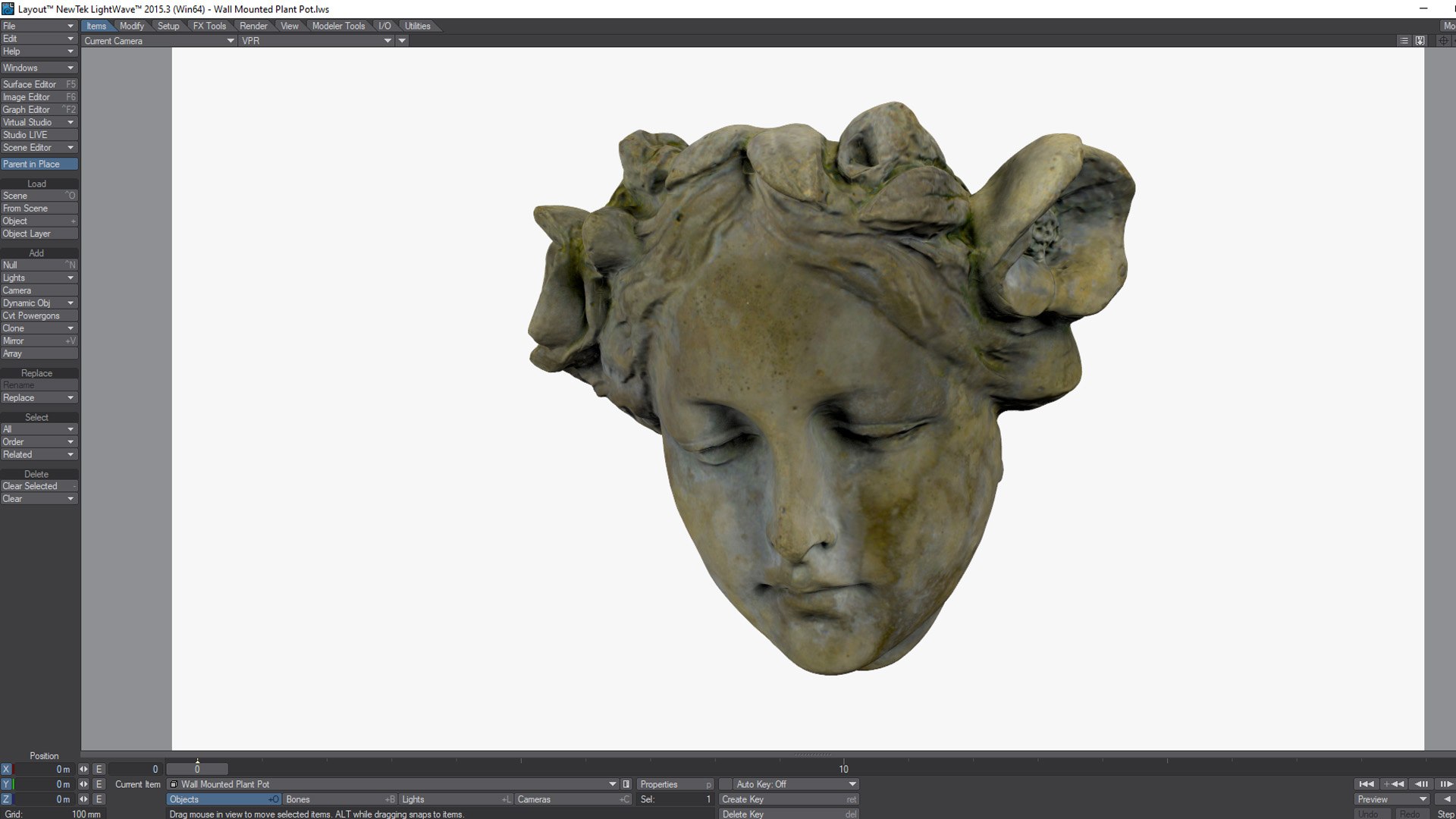The image size is (1456, 819).
Task: Click the save render image icon
Action: [1420, 41]
